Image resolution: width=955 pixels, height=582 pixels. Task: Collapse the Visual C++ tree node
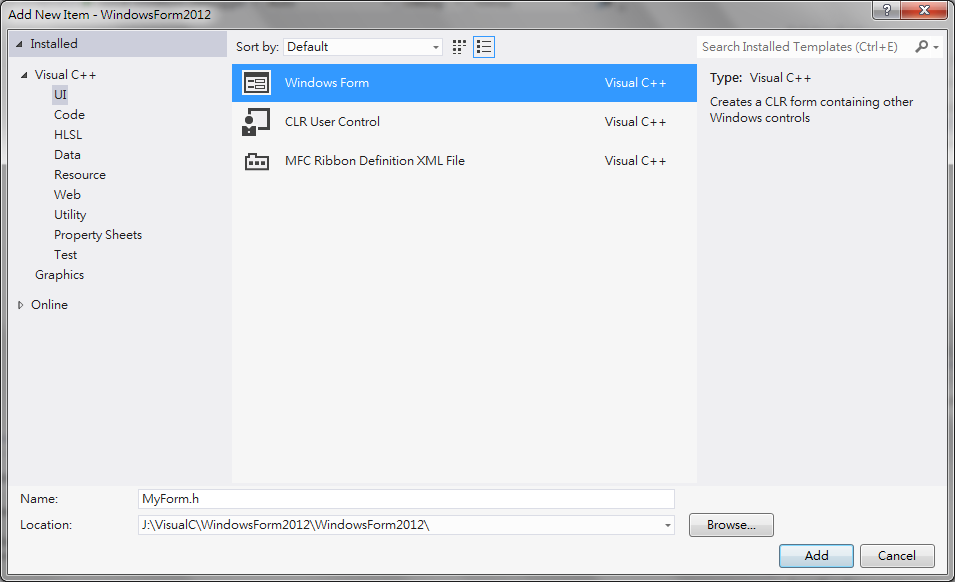pos(24,75)
